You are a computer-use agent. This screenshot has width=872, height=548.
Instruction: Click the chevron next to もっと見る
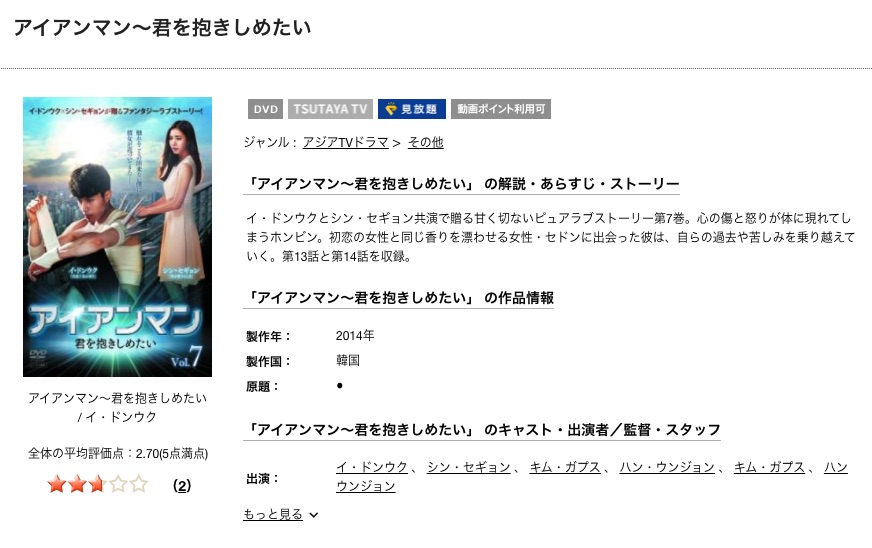pyautogui.click(x=314, y=515)
